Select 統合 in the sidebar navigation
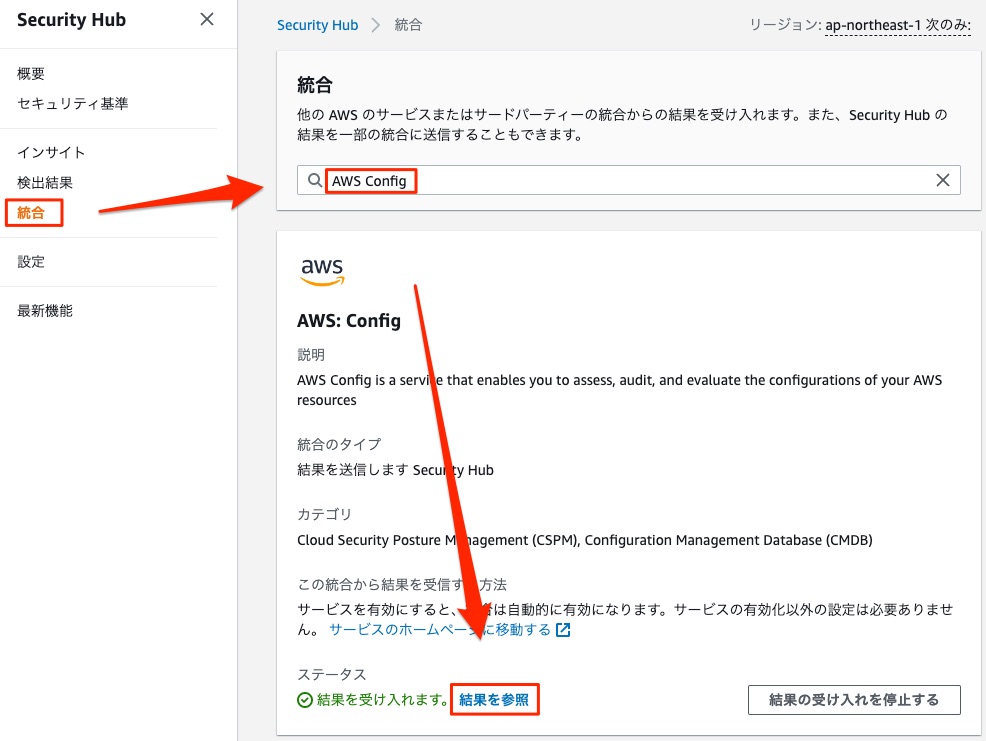This screenshot has width=986, height=741. pyautogui.click(x=31, y=213)
